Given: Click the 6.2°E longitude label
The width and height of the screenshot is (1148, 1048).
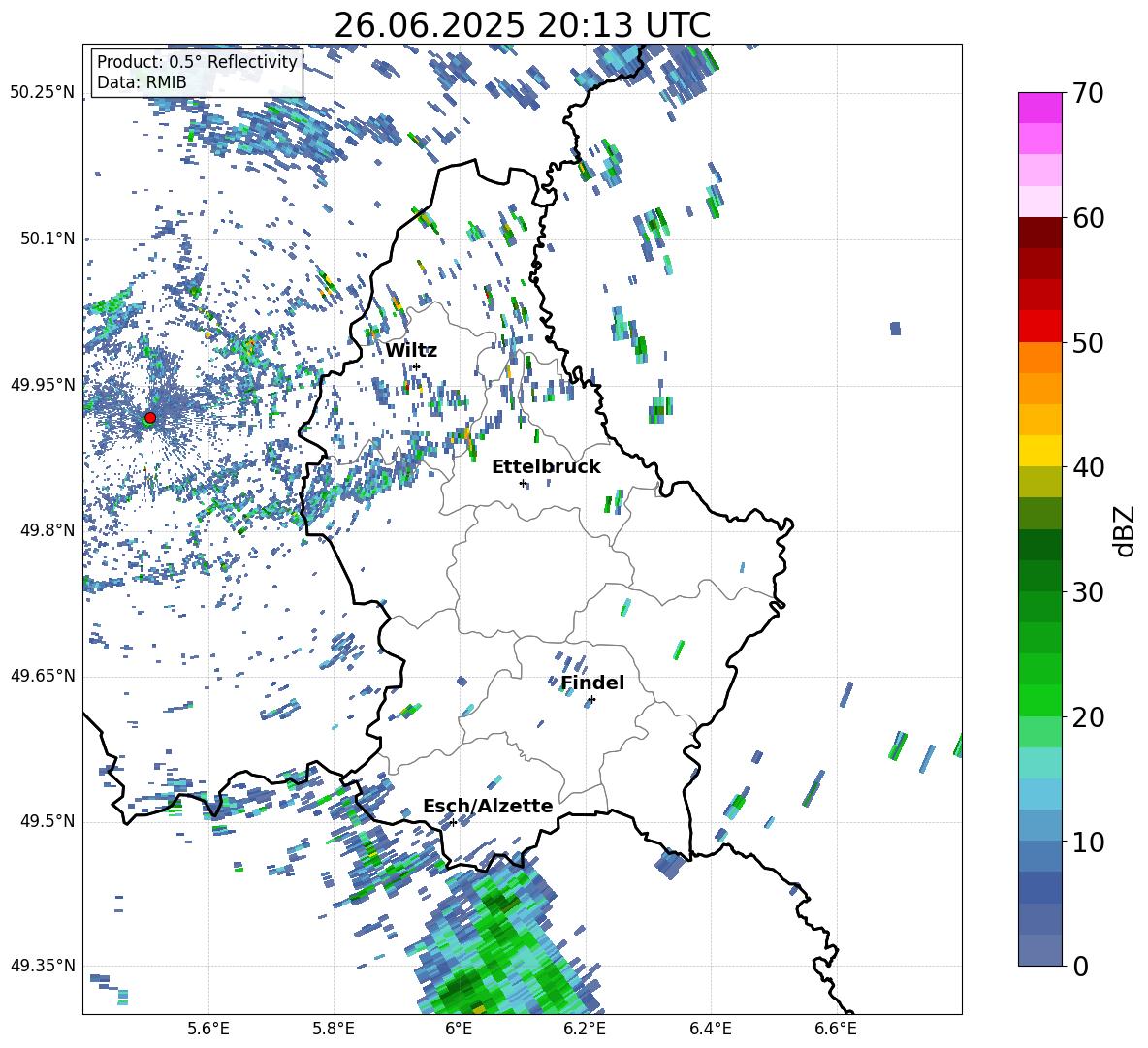Looking at the screenshot, I should tap(585, 1029).
